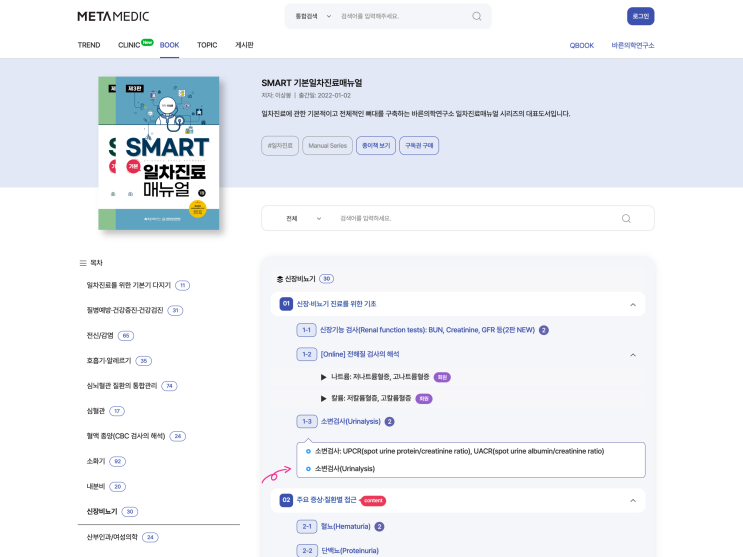Collapse chapter 01 with its chevron
Image resolution: width=743 pixels, height=557 pixels.
(x=633, y=304)
